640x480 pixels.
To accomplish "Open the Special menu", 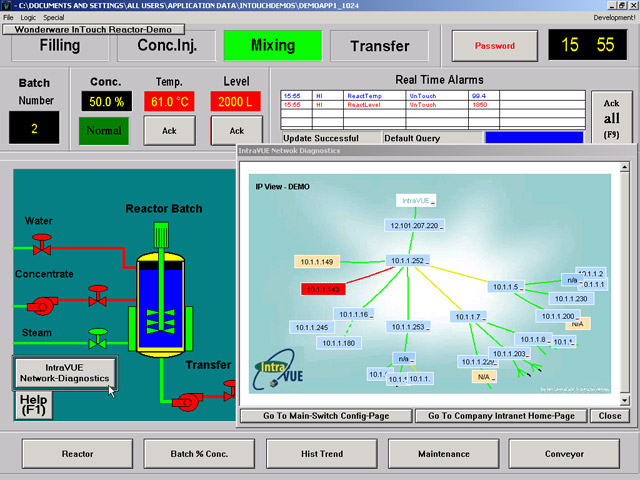I will tap(53, 18).
